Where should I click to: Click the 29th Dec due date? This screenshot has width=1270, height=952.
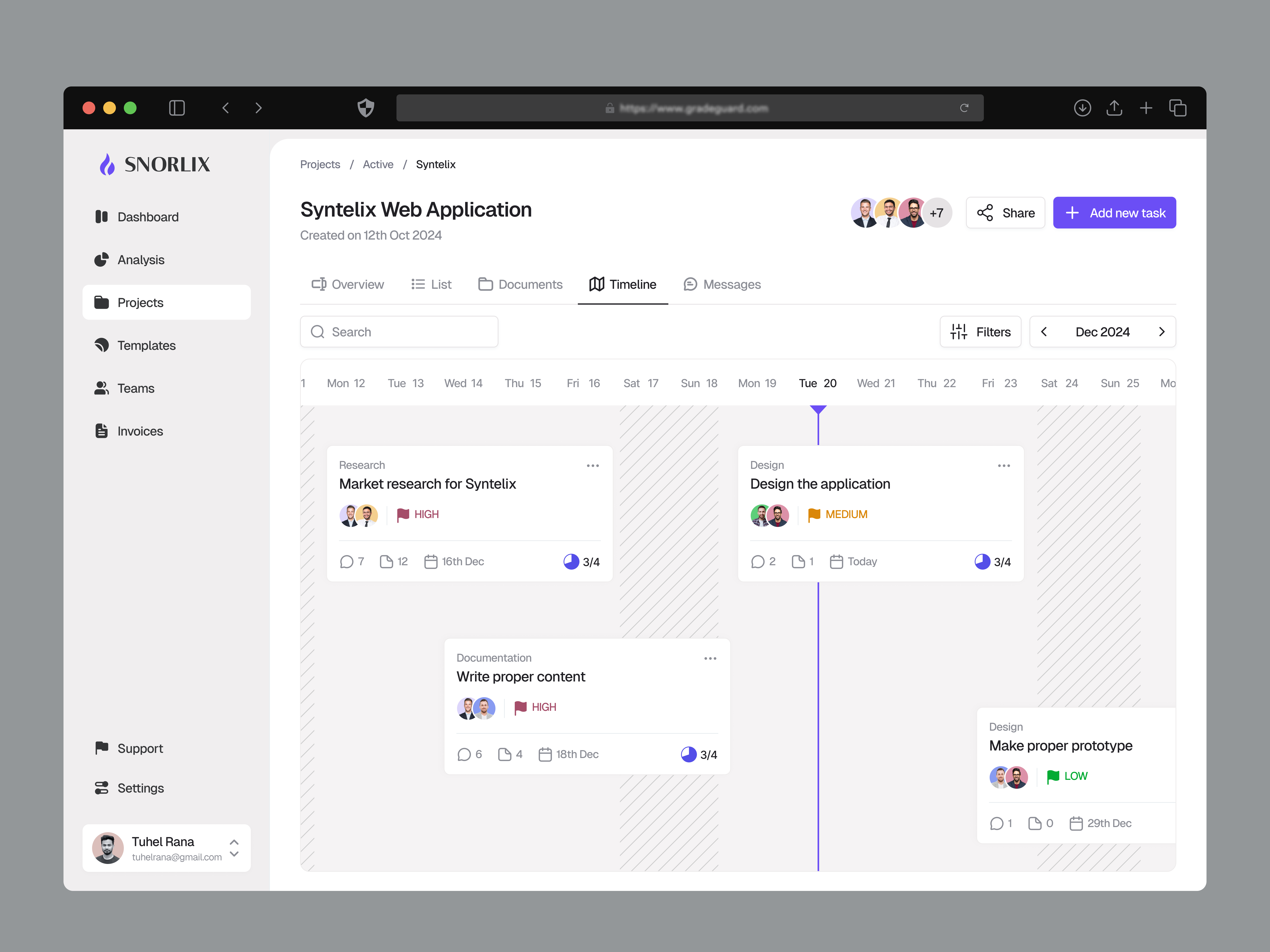pyautogui.click(x=1100, y=823)
